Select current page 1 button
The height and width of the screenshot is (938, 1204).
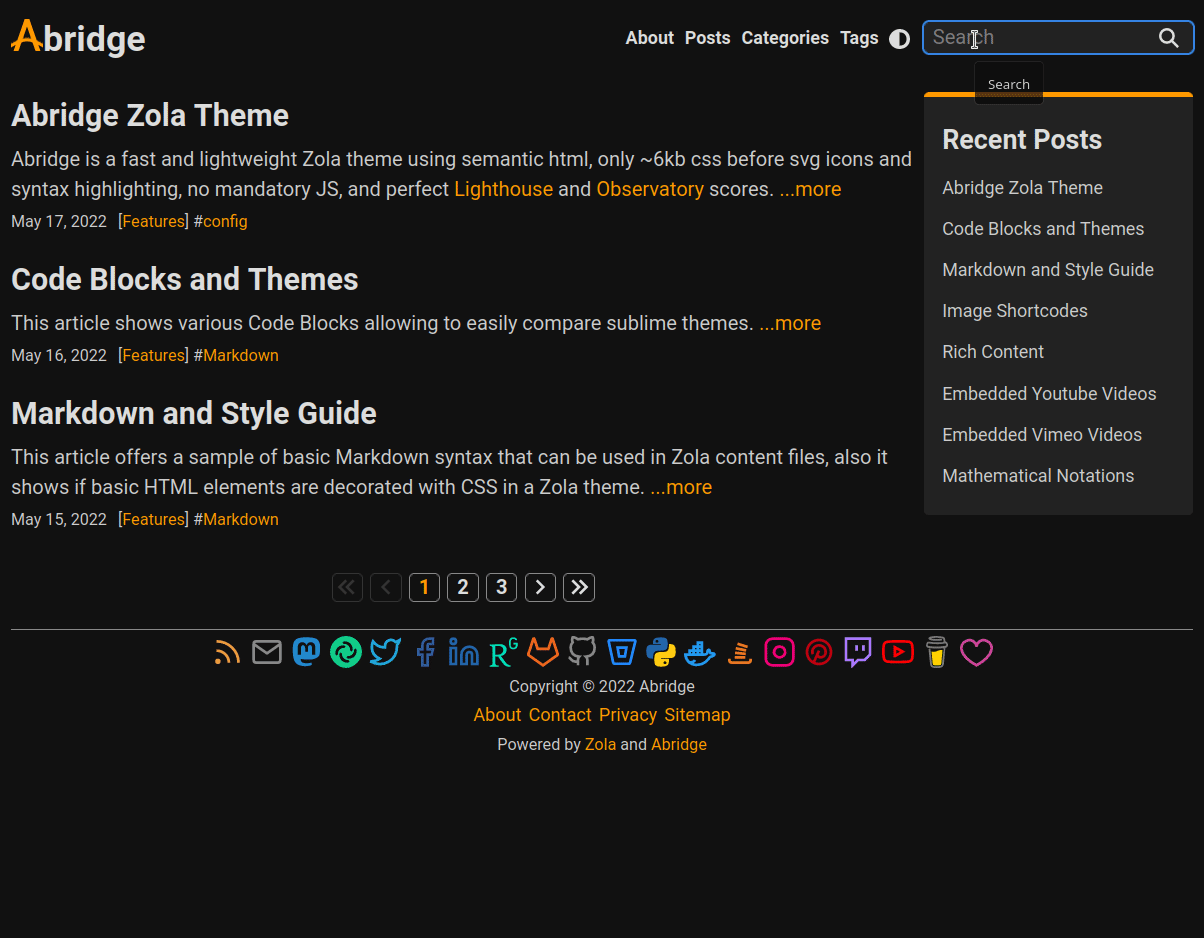pyautogui.click(x=424, y=588)
